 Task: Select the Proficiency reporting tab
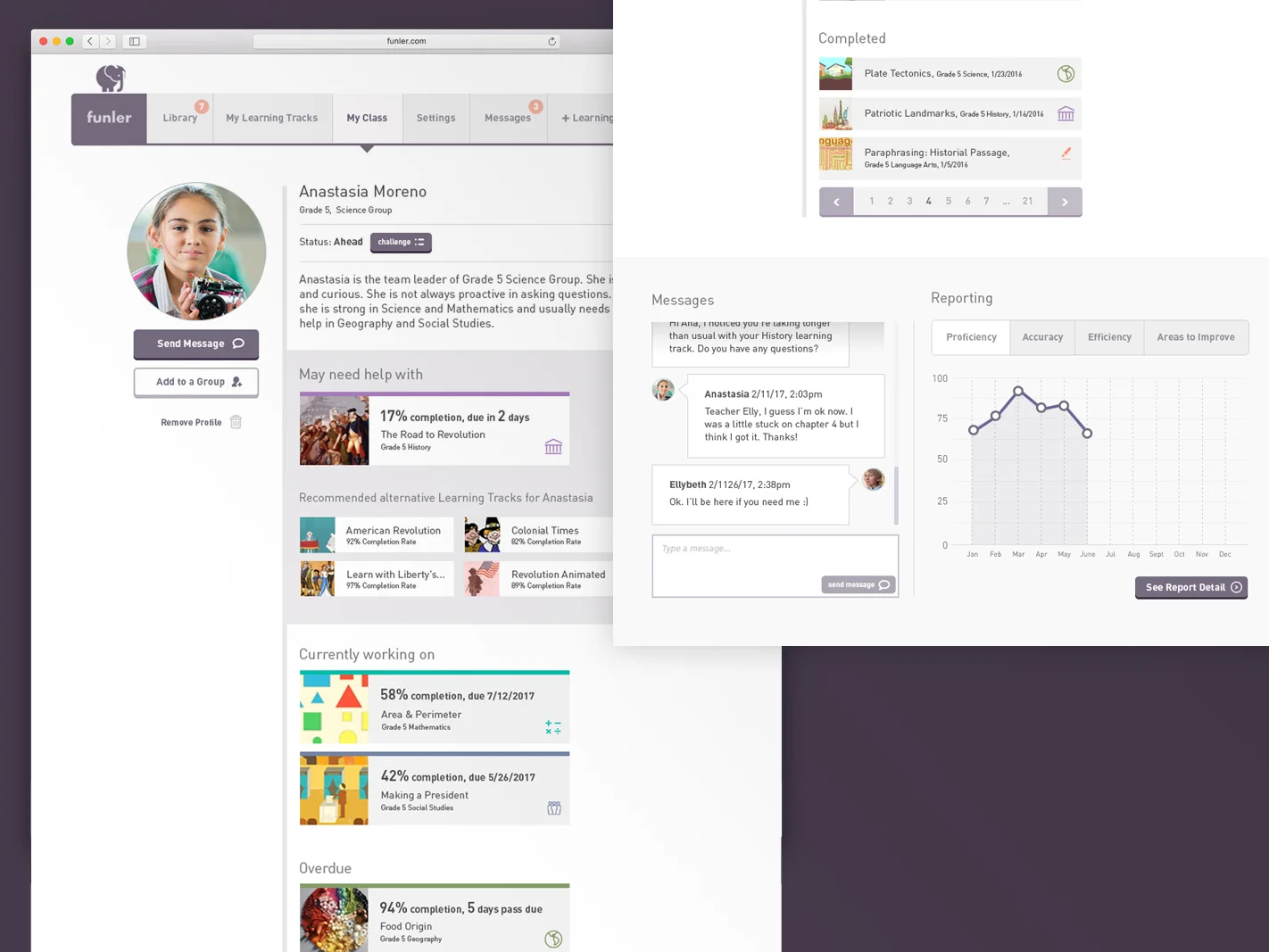(971, 337)
